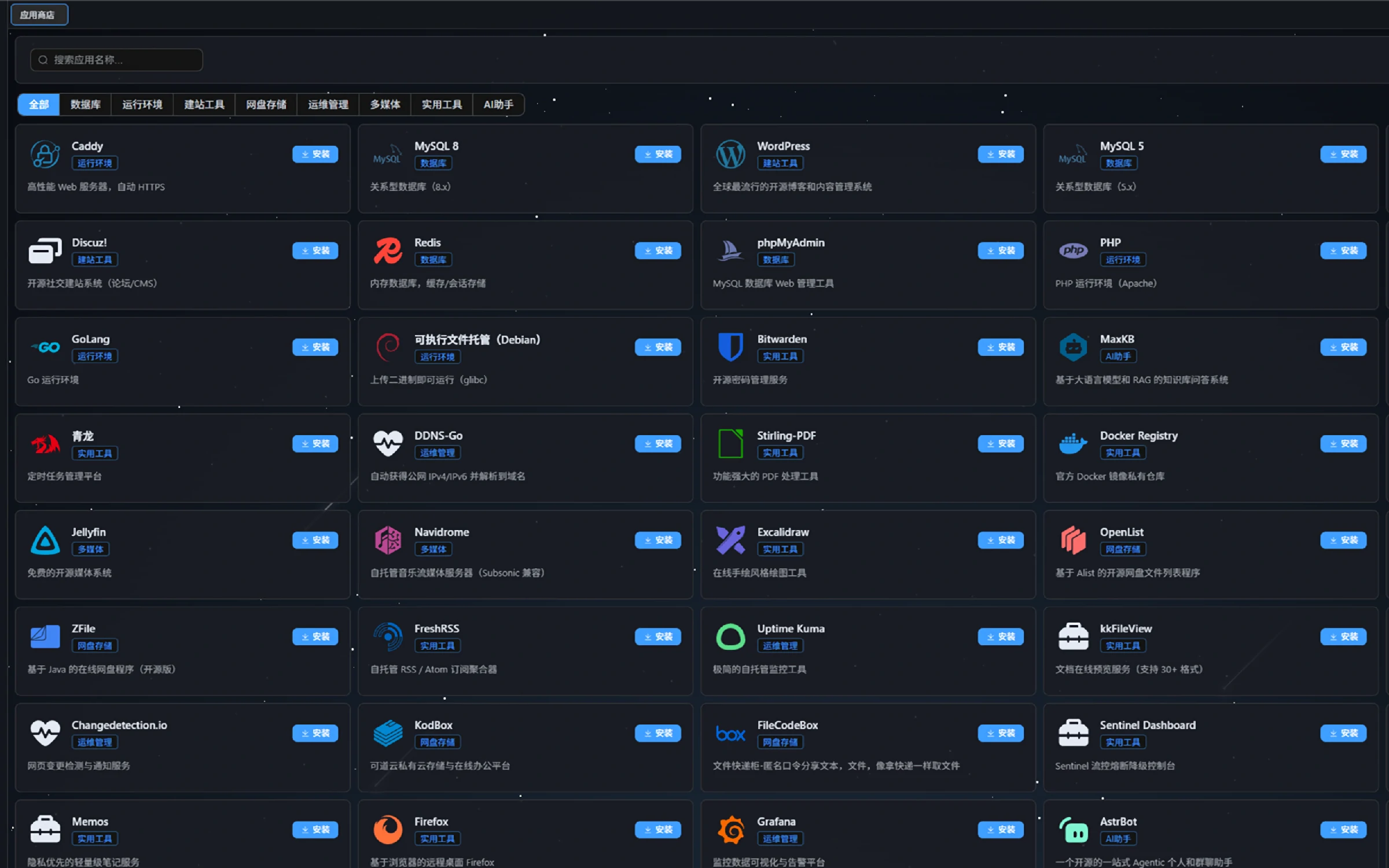The image size is (1389, 868).
Task: Filter apps by AI助手 tab
Action: pyautogui.click(x=499, y=105)
